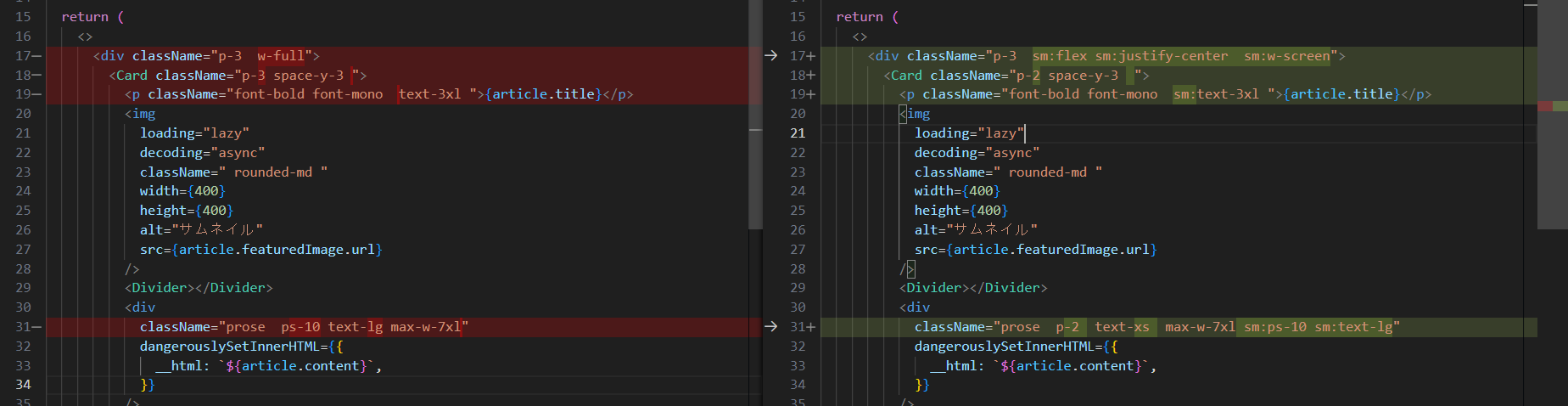Click line number 34 in the left pane
1568x406 pixels.
(23, 385)
